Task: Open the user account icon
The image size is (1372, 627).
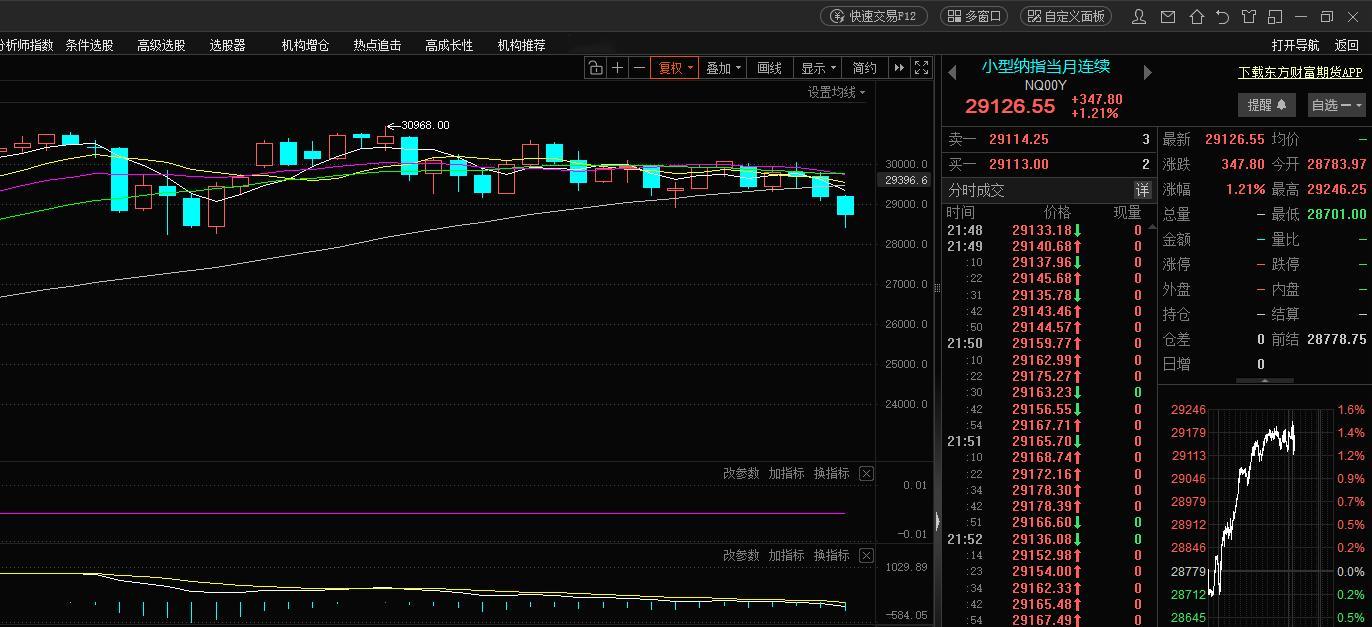Action: [x=1139, y=16]
